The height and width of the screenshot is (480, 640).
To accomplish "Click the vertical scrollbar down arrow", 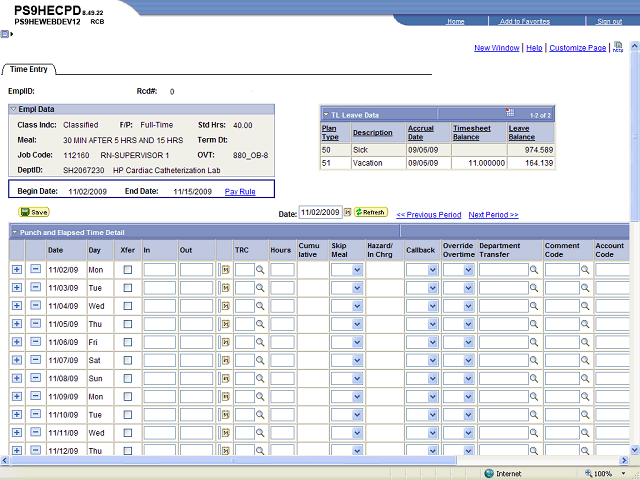I will [635, 450].
